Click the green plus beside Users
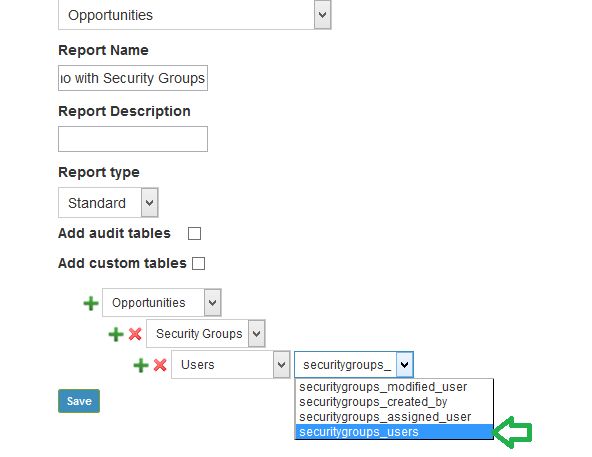 [x=141, y=365]
